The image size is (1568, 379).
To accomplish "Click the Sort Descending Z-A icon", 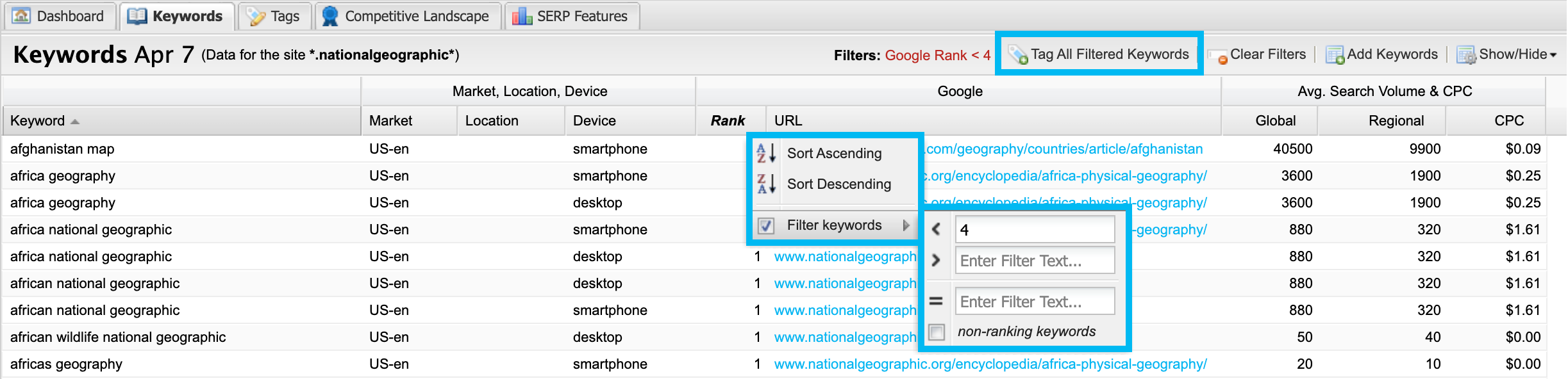I will (x=766, y=184).
